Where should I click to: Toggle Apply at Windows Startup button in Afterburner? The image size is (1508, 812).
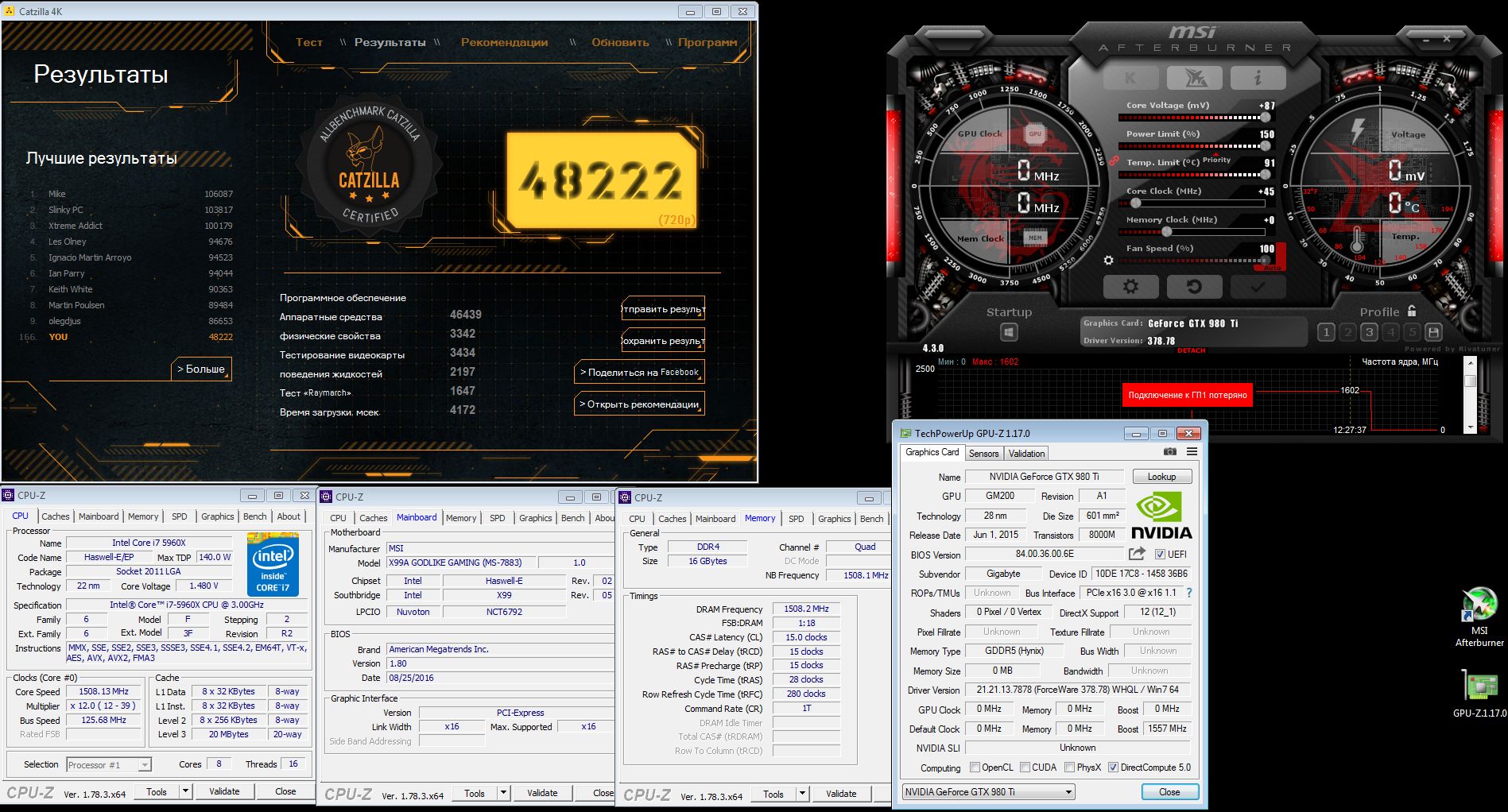pyautogui.click(x=1009, y=332)
